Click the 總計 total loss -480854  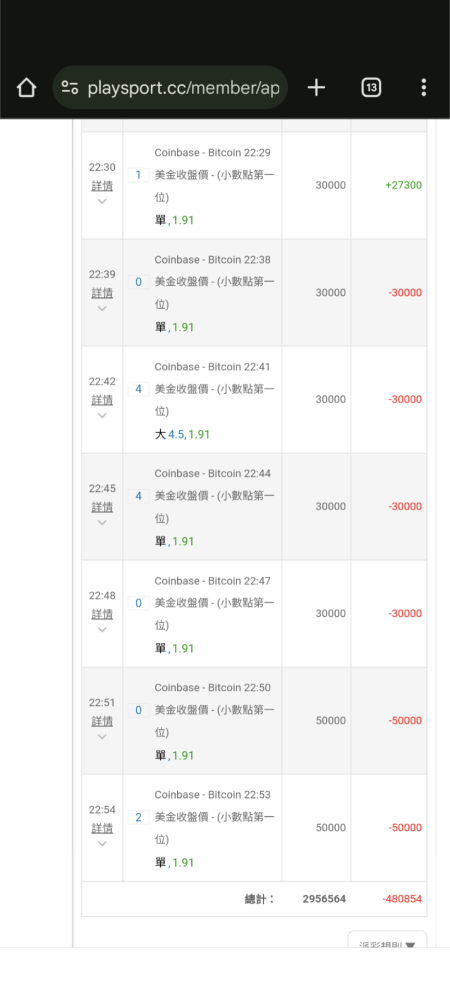(x=402, y=899)
